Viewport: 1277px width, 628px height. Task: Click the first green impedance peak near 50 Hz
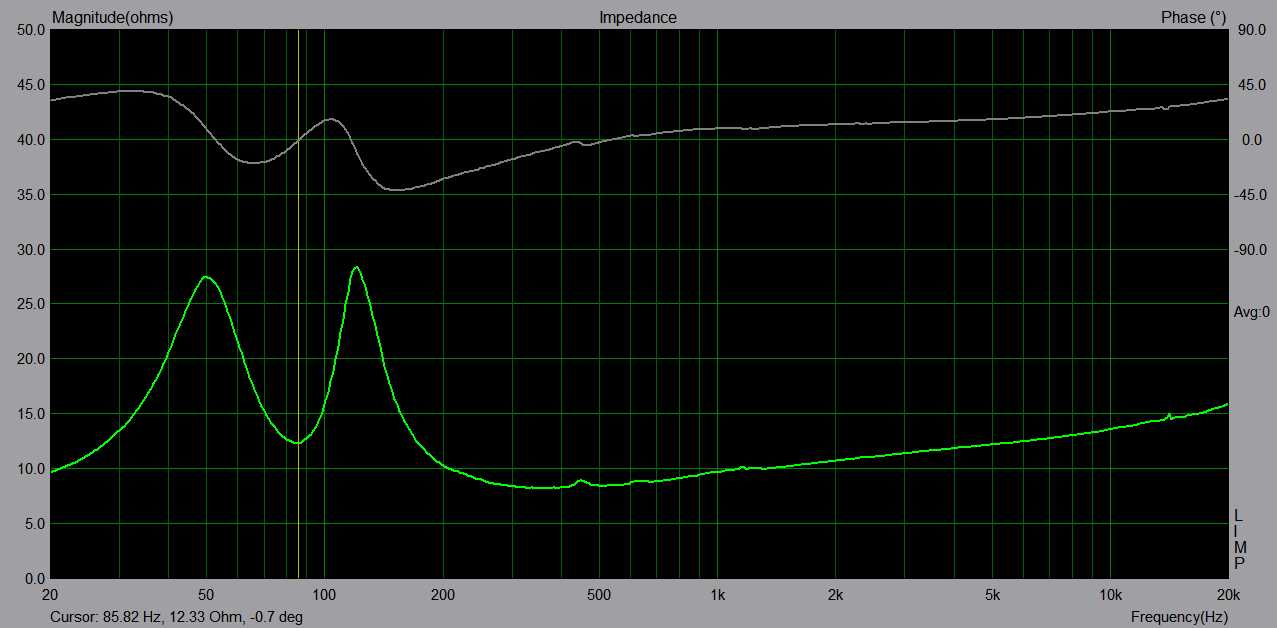tap(205, 277)
